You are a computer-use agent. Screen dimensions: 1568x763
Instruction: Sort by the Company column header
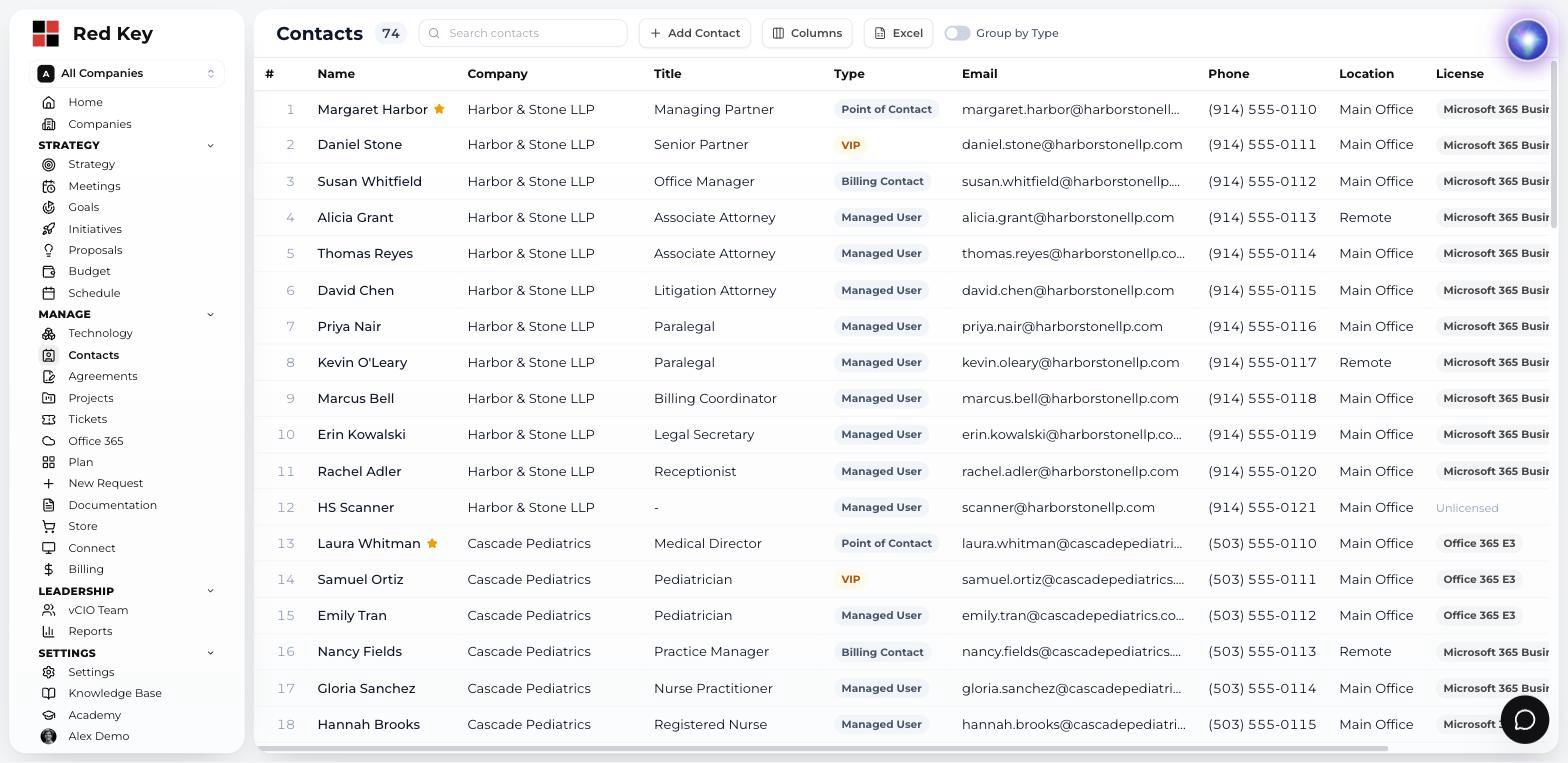tap(497, 74)
